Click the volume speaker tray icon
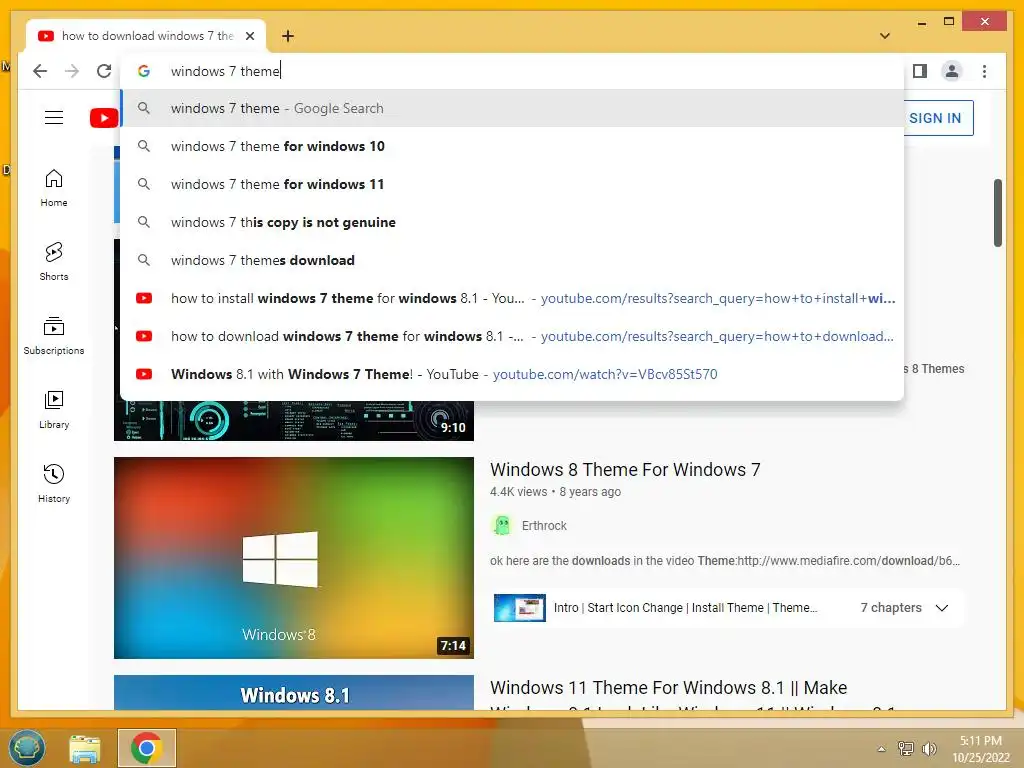Screen dimensions: 1024x768 pos(929,748)
